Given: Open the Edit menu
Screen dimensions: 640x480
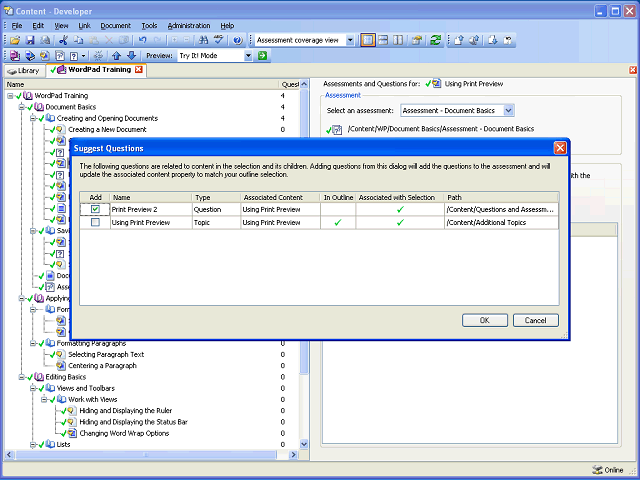Looking at the screenshot, I should (38, 25).
